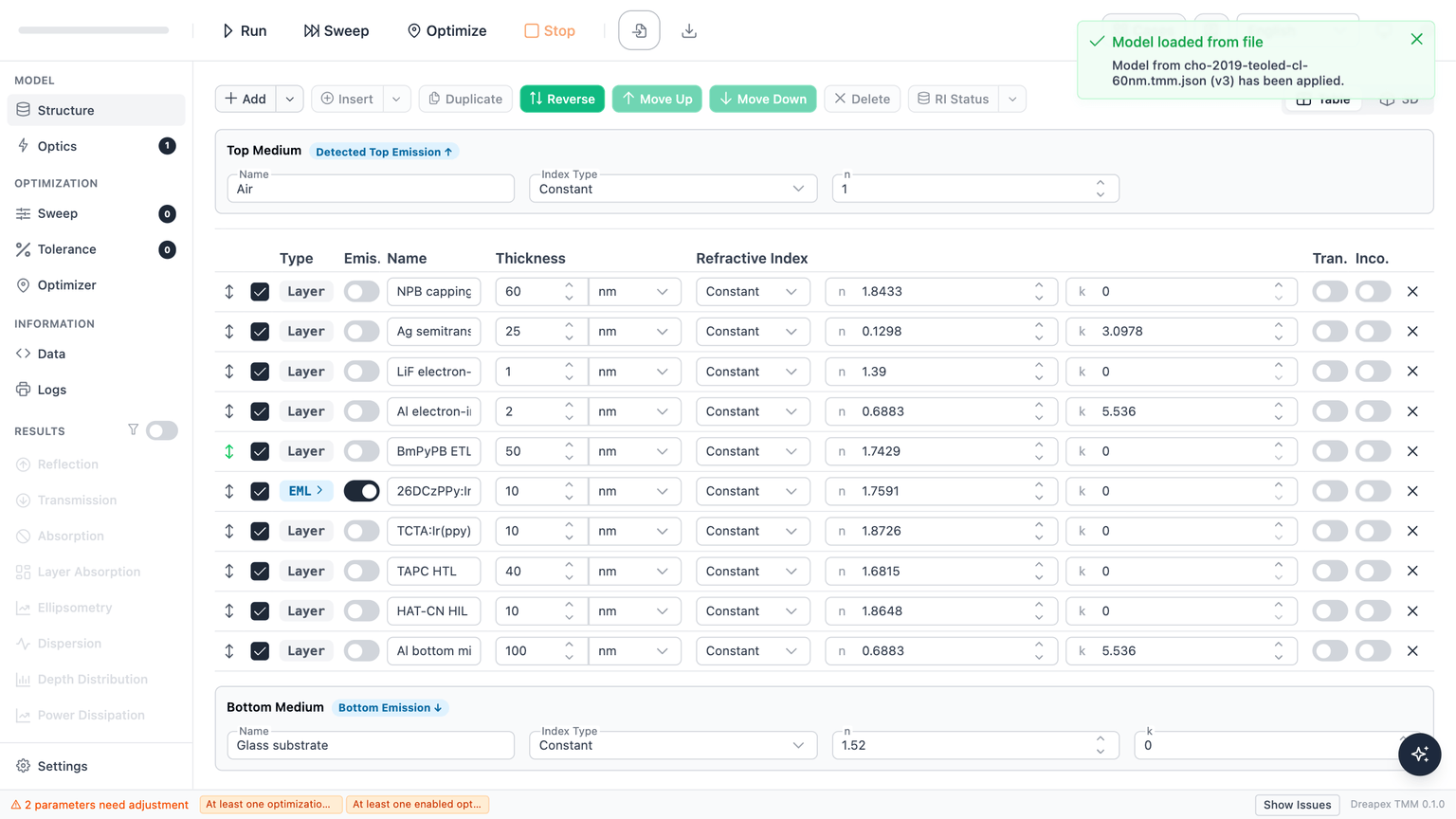This screenshot has width=1456, height=819.
Task: Click the Duplicate button
Action: click(465, 99)
